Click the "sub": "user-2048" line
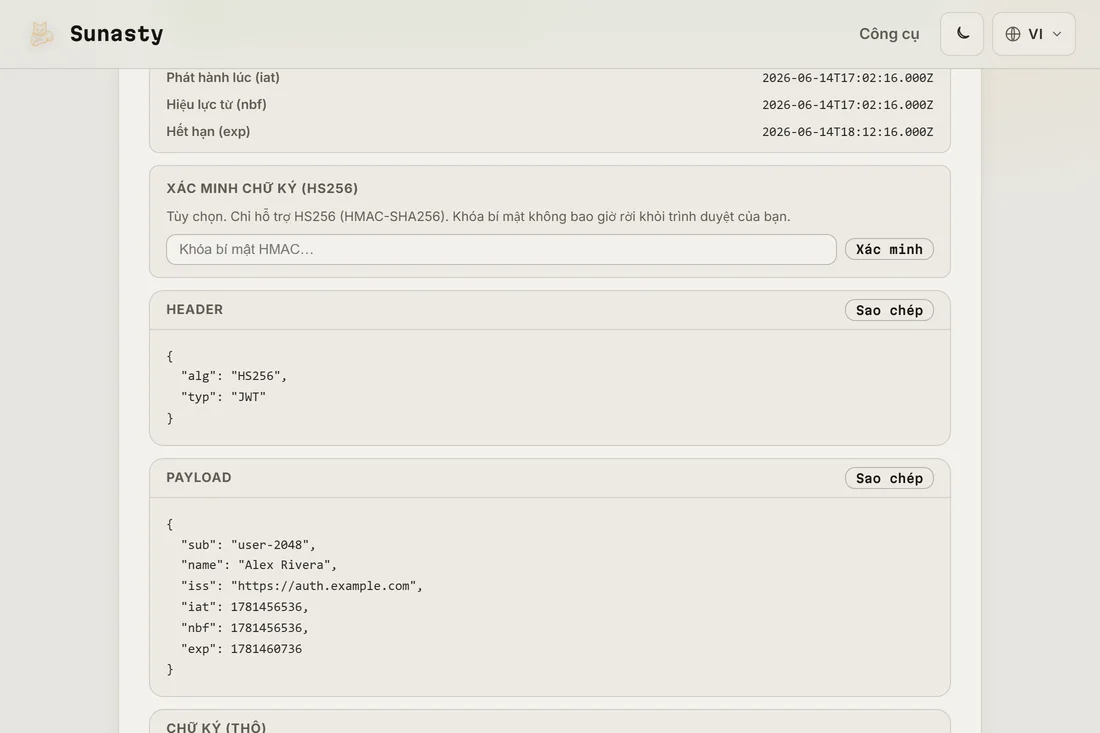This screenshot has width=1100, height=733. coord(248,544)
